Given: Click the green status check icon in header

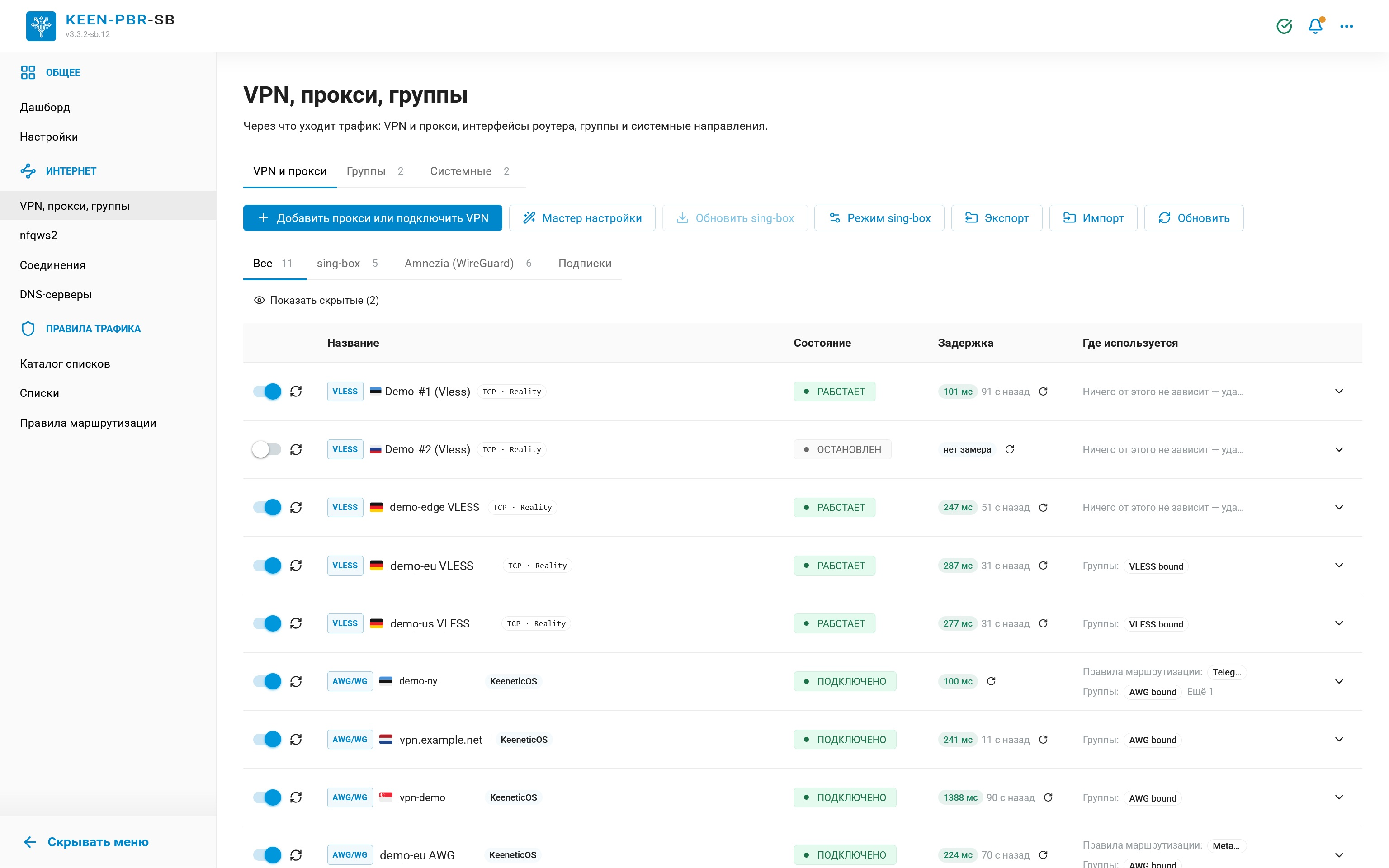Looking at the screenshot, I should [x=1284, y=26].
